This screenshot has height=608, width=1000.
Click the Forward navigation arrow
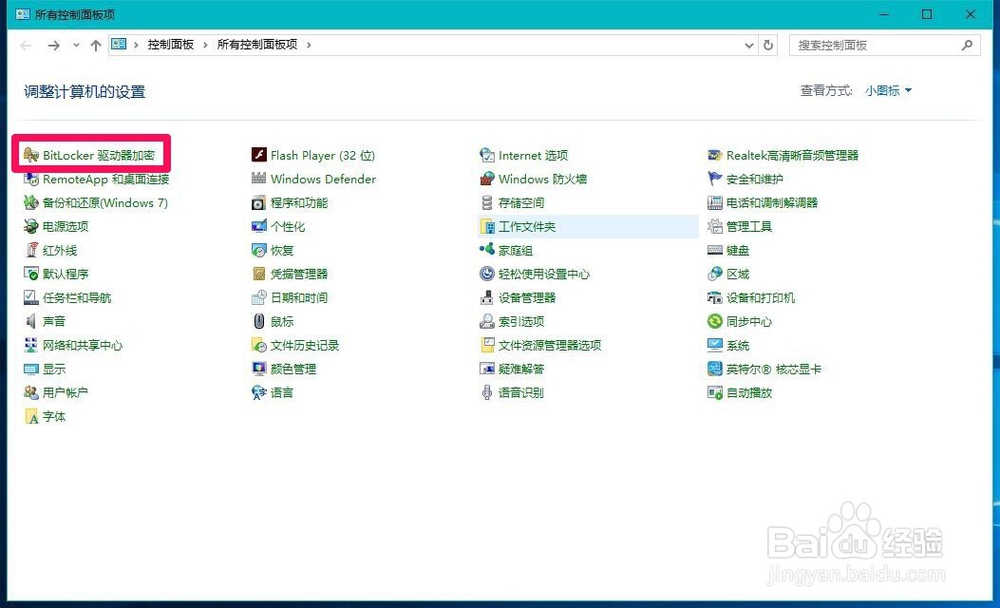coord(54,45)
